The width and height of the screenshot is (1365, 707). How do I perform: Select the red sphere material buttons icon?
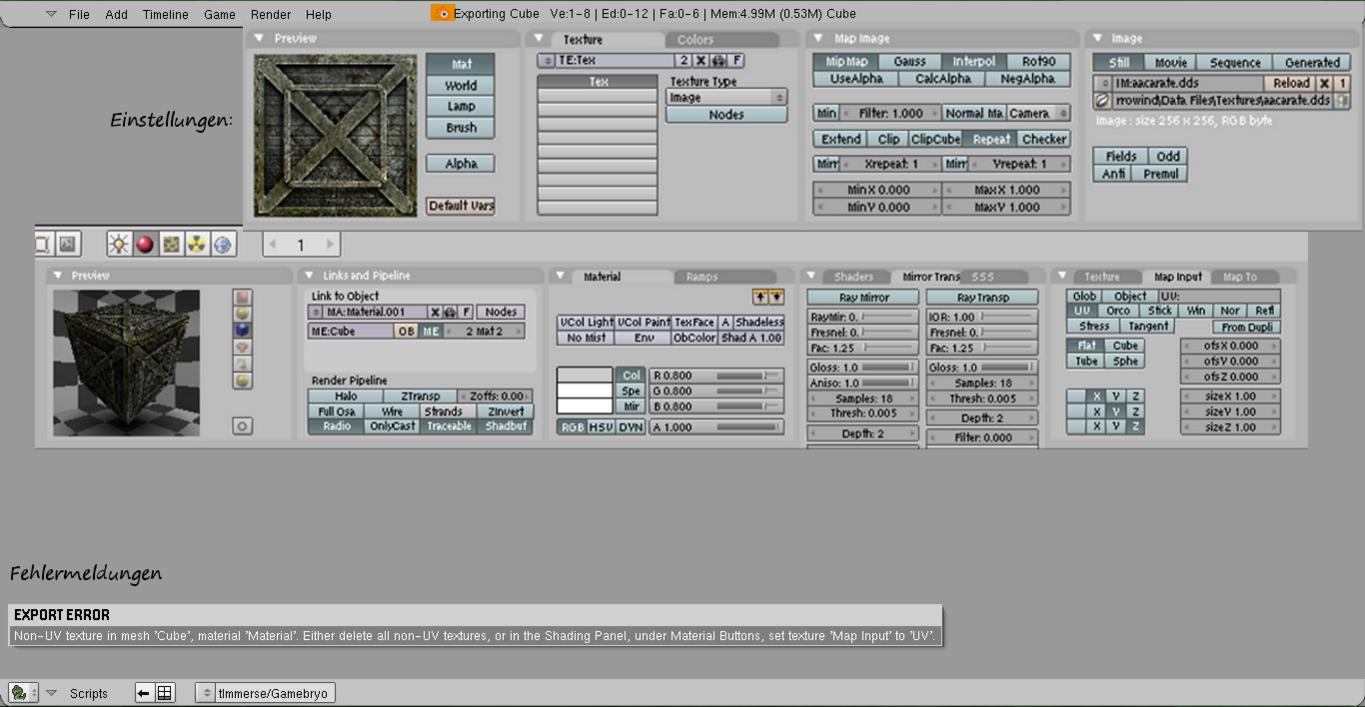[x=145, y=244]
